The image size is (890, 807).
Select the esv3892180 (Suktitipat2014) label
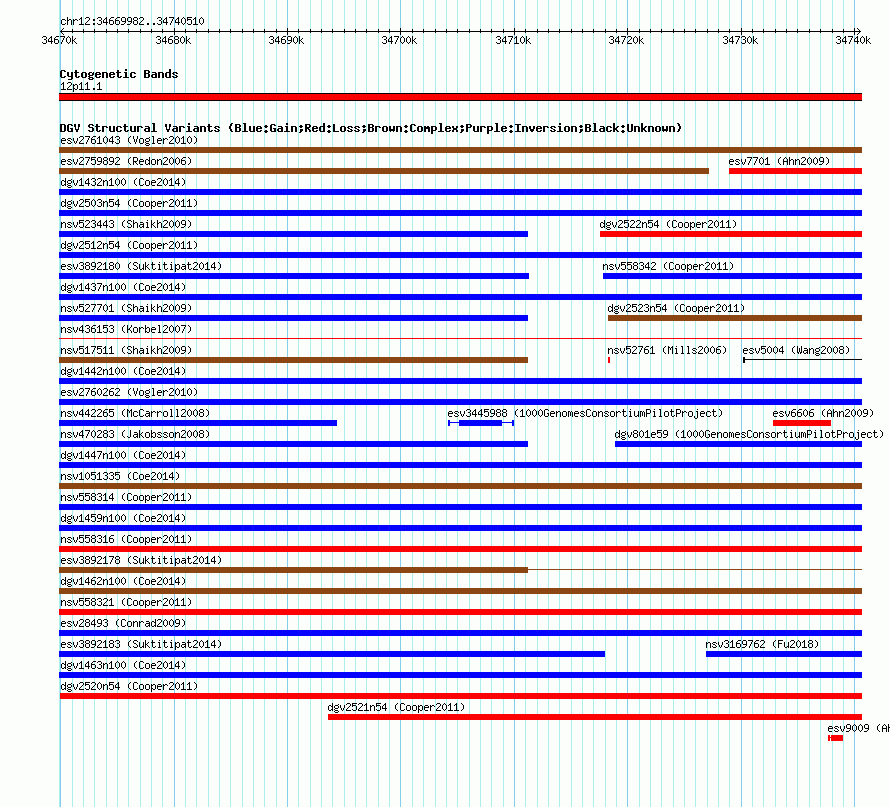coord(141,266)
